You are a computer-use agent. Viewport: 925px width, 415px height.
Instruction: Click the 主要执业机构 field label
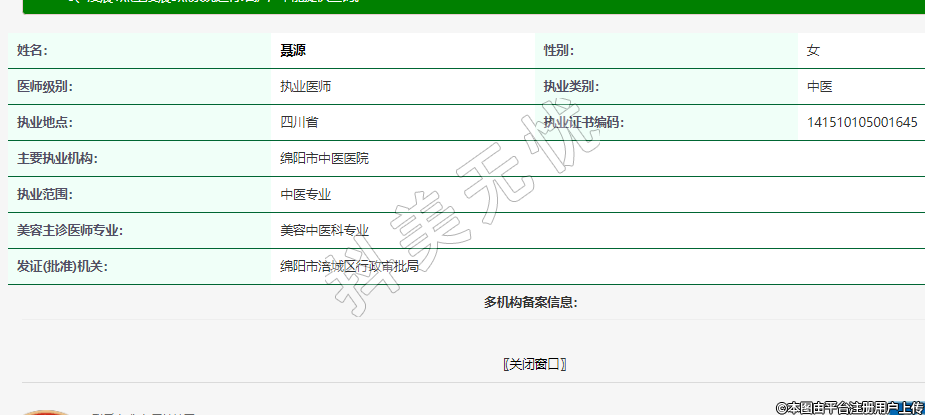pos(57,158)
